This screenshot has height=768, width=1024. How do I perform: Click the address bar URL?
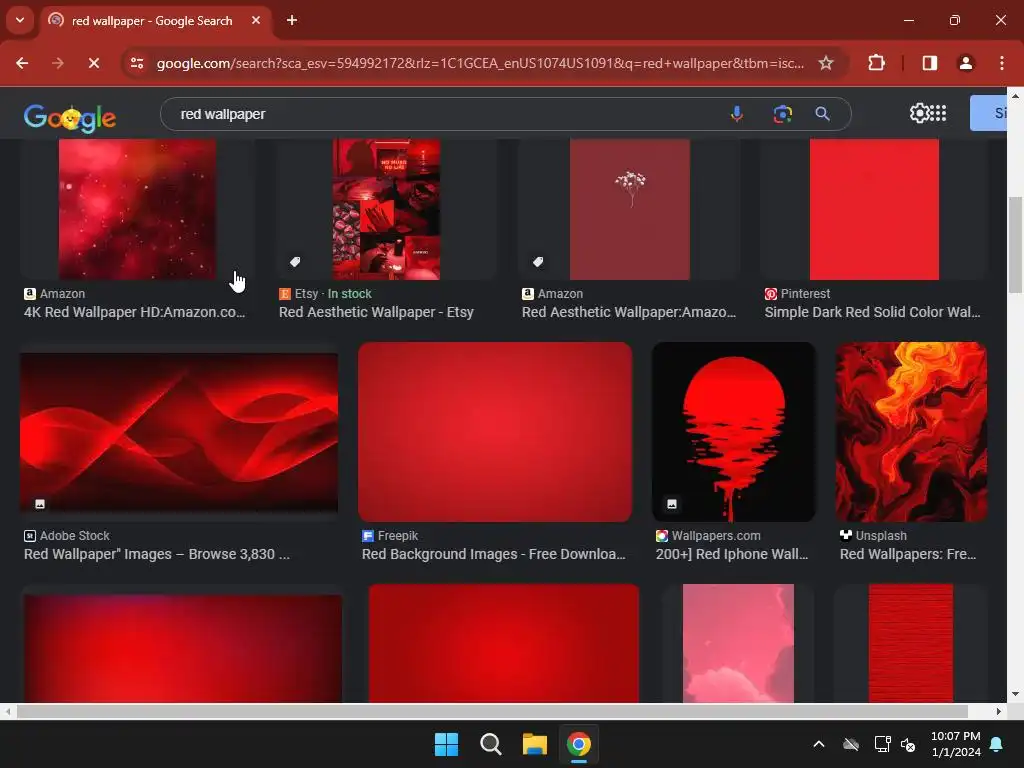tap(480, 63)
